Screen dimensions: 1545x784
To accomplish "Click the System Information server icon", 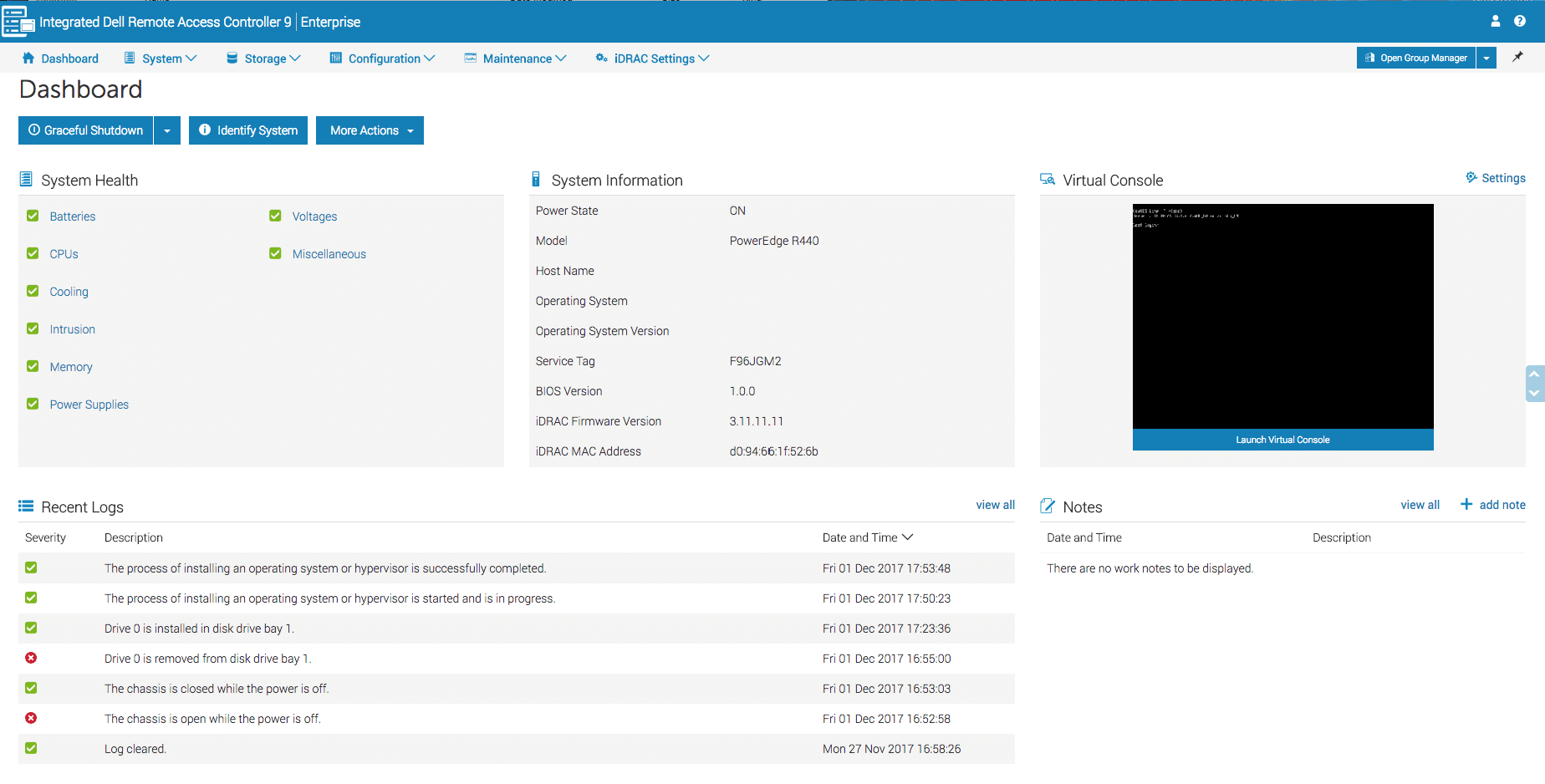I will [536, 178].
